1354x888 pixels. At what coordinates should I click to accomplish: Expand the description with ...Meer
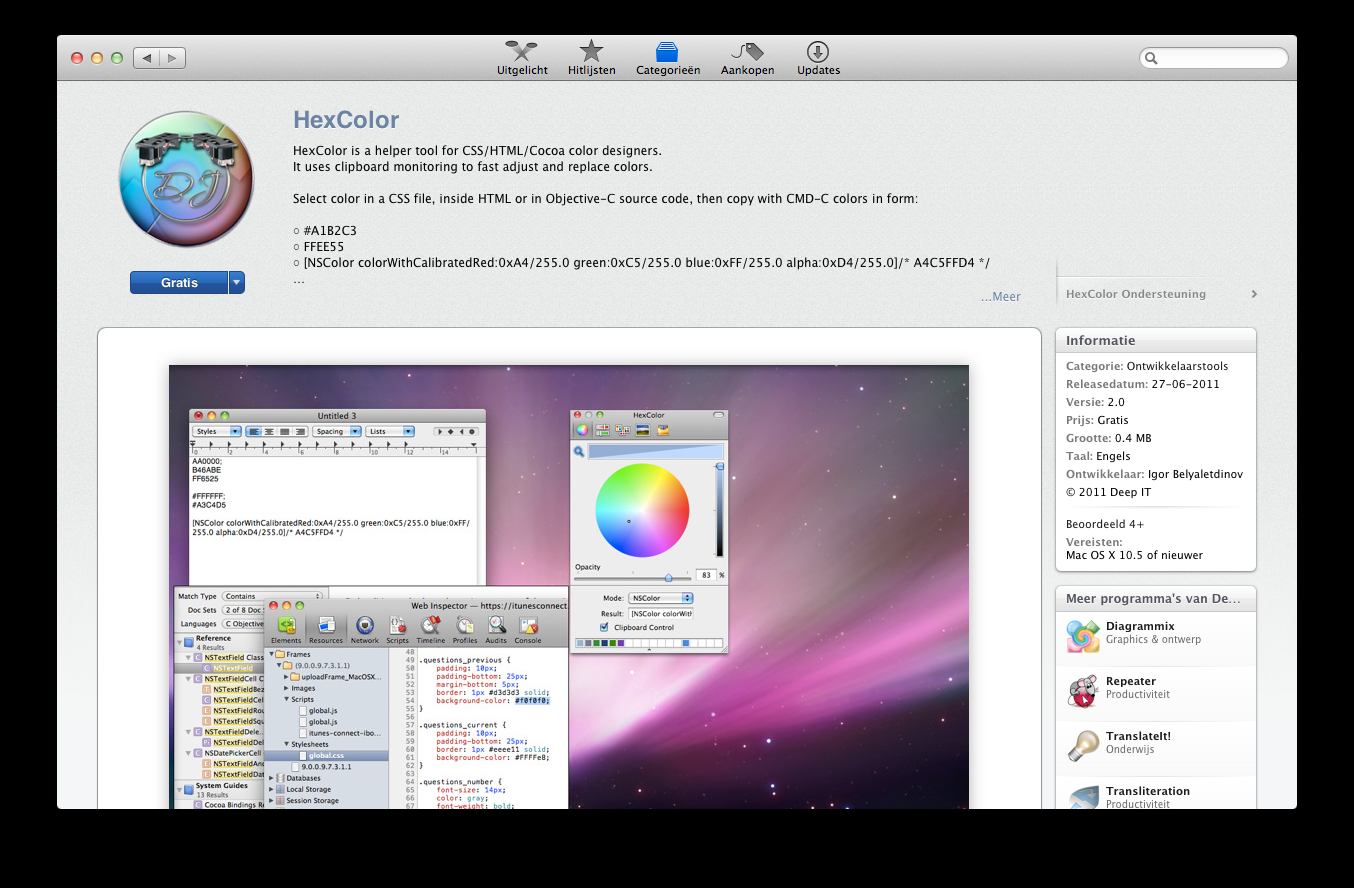1000,296
